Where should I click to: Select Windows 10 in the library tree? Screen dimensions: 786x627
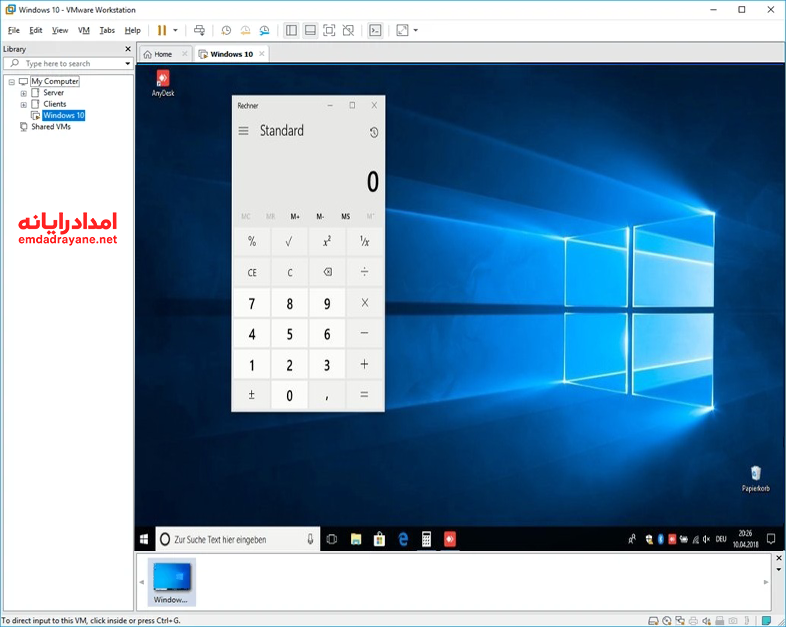64,115
